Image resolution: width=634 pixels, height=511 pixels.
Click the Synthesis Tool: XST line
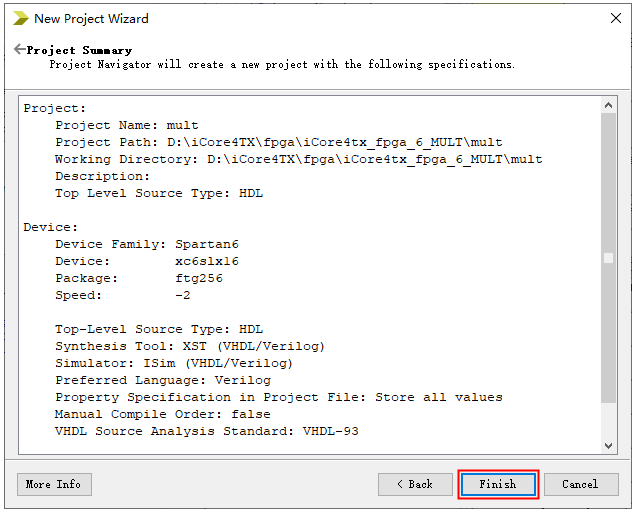click(x=189, y=346)
